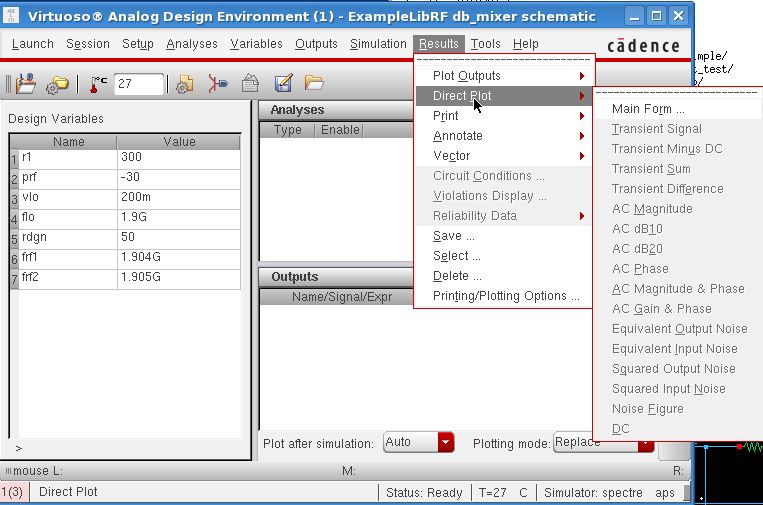
Task: Select Circuit Conditions menu entry
Action: [x=504, y=176]
